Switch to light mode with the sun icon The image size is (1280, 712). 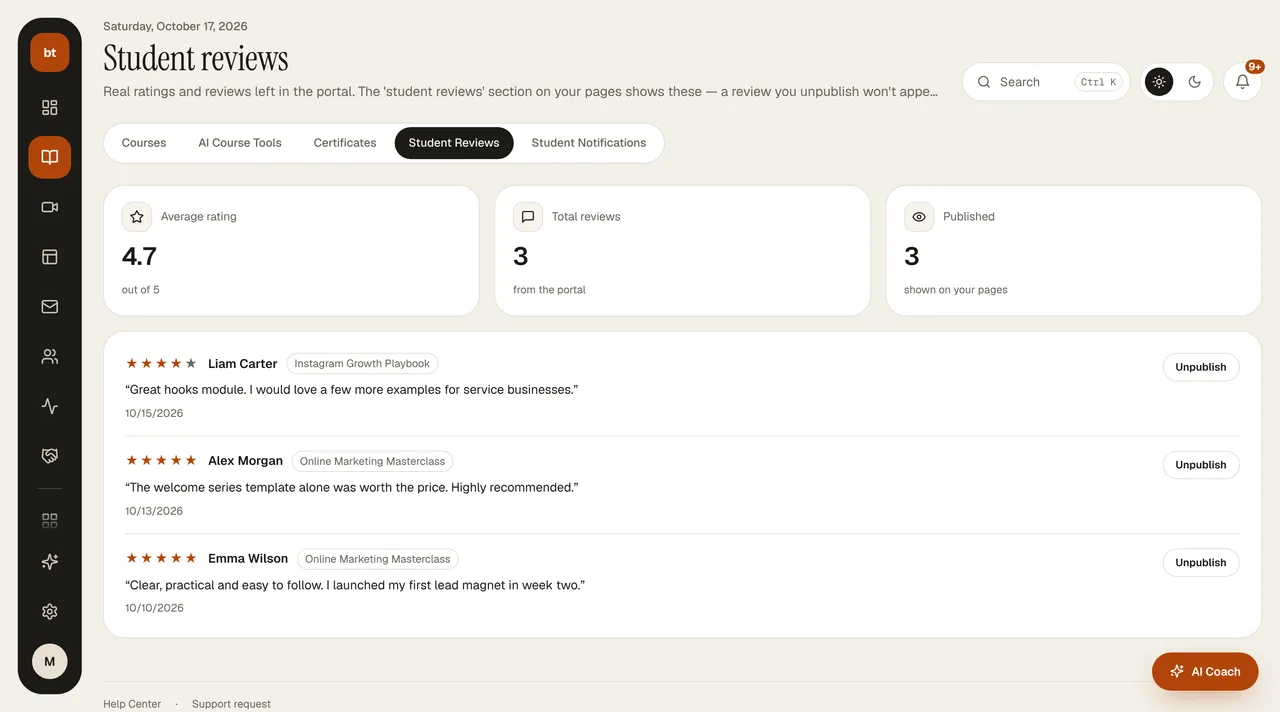pyautogui.click(x=1159, y=82)
